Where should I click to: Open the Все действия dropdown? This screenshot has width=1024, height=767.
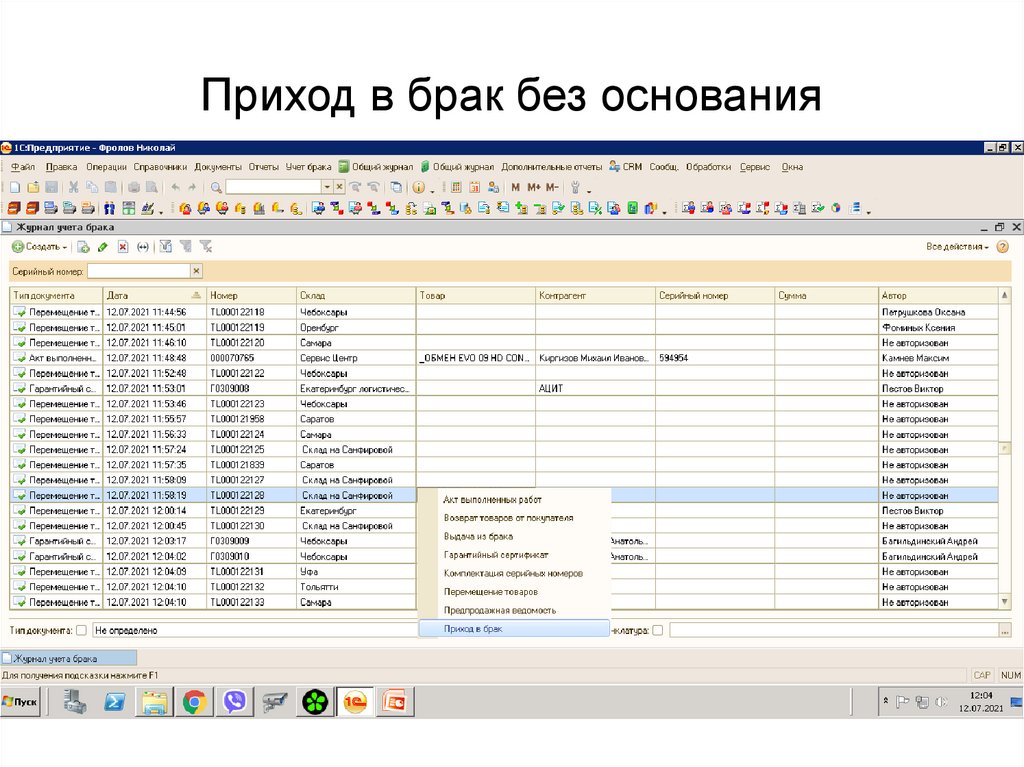point(957,247)
